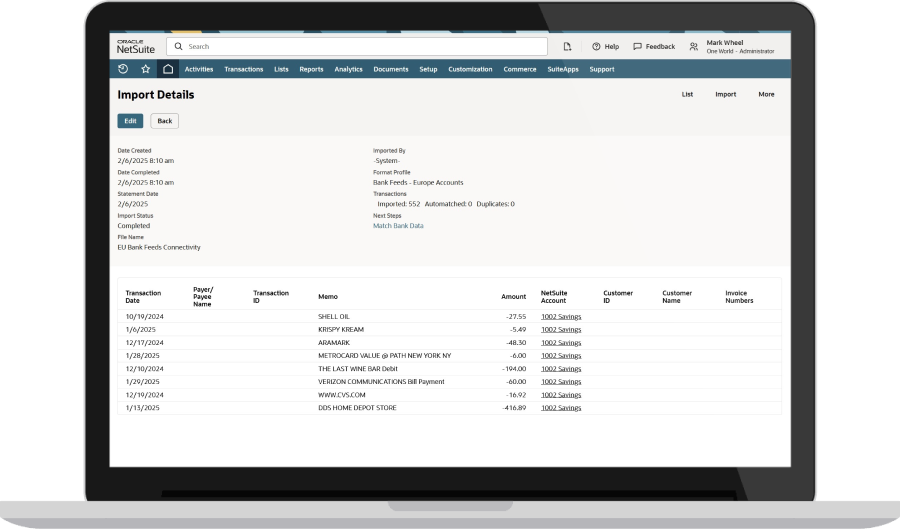Image resolution: width=900 pixels, height=529 pixels.
Task: Open the Shortcuts star icon
Action: coord(145,69)
